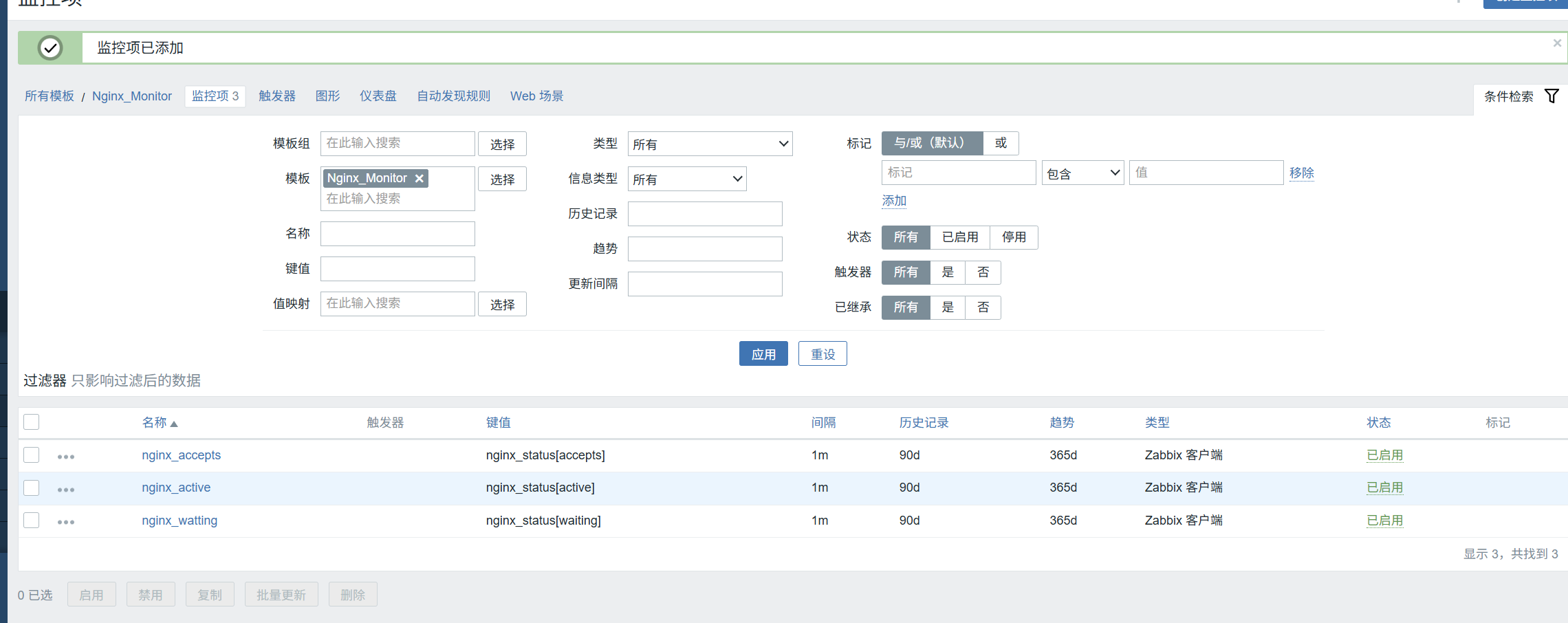The image size is (1568, 623).
Task: Open the 触发器 tab
Action: (x=277, y=96)
